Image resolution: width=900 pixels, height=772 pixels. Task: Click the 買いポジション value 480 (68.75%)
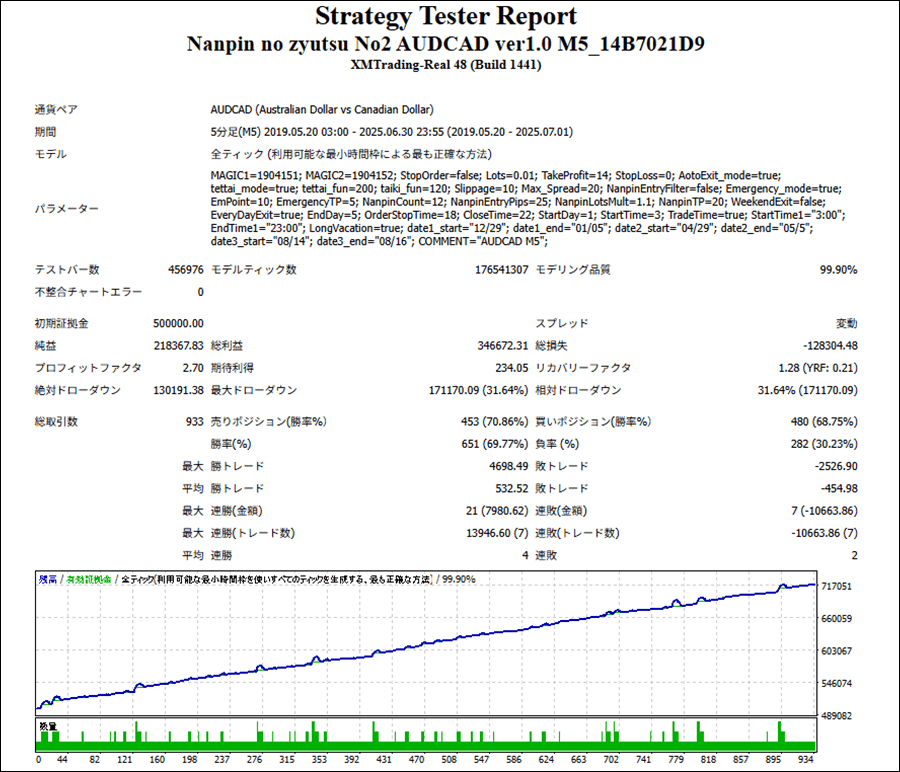point(824,422)
